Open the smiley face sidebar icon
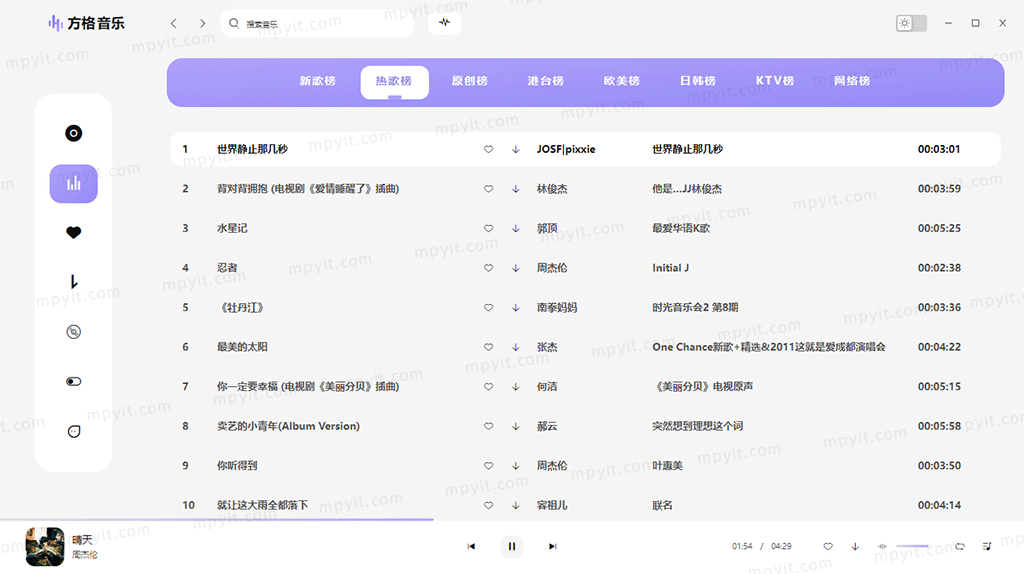1024x574 pixels. pos(74,431)
